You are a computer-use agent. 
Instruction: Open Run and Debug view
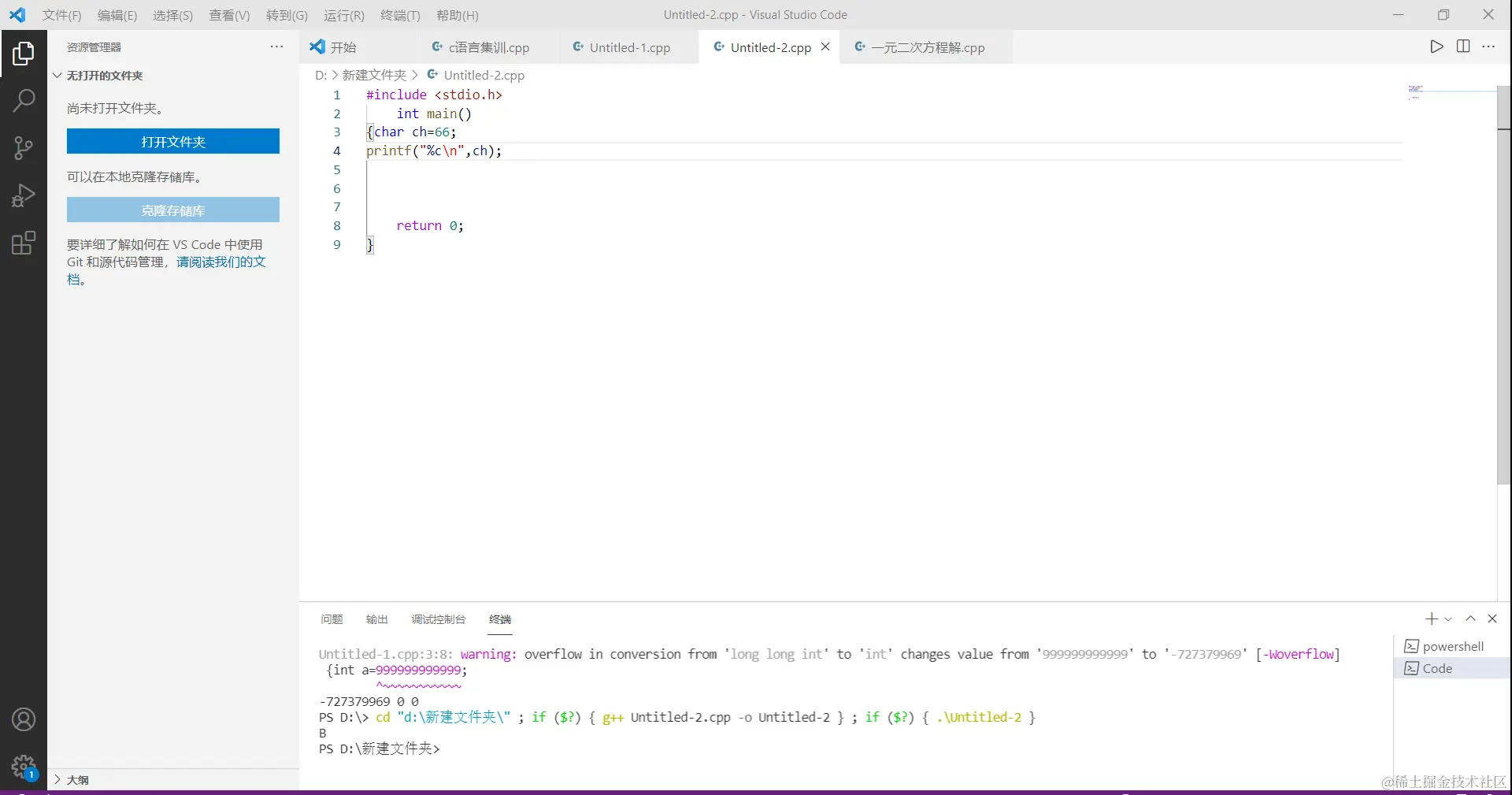[24, 195]
